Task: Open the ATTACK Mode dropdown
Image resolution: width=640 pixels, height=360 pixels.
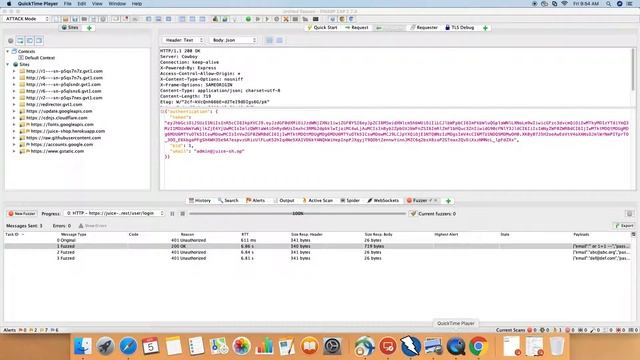Action: point(26,19)
